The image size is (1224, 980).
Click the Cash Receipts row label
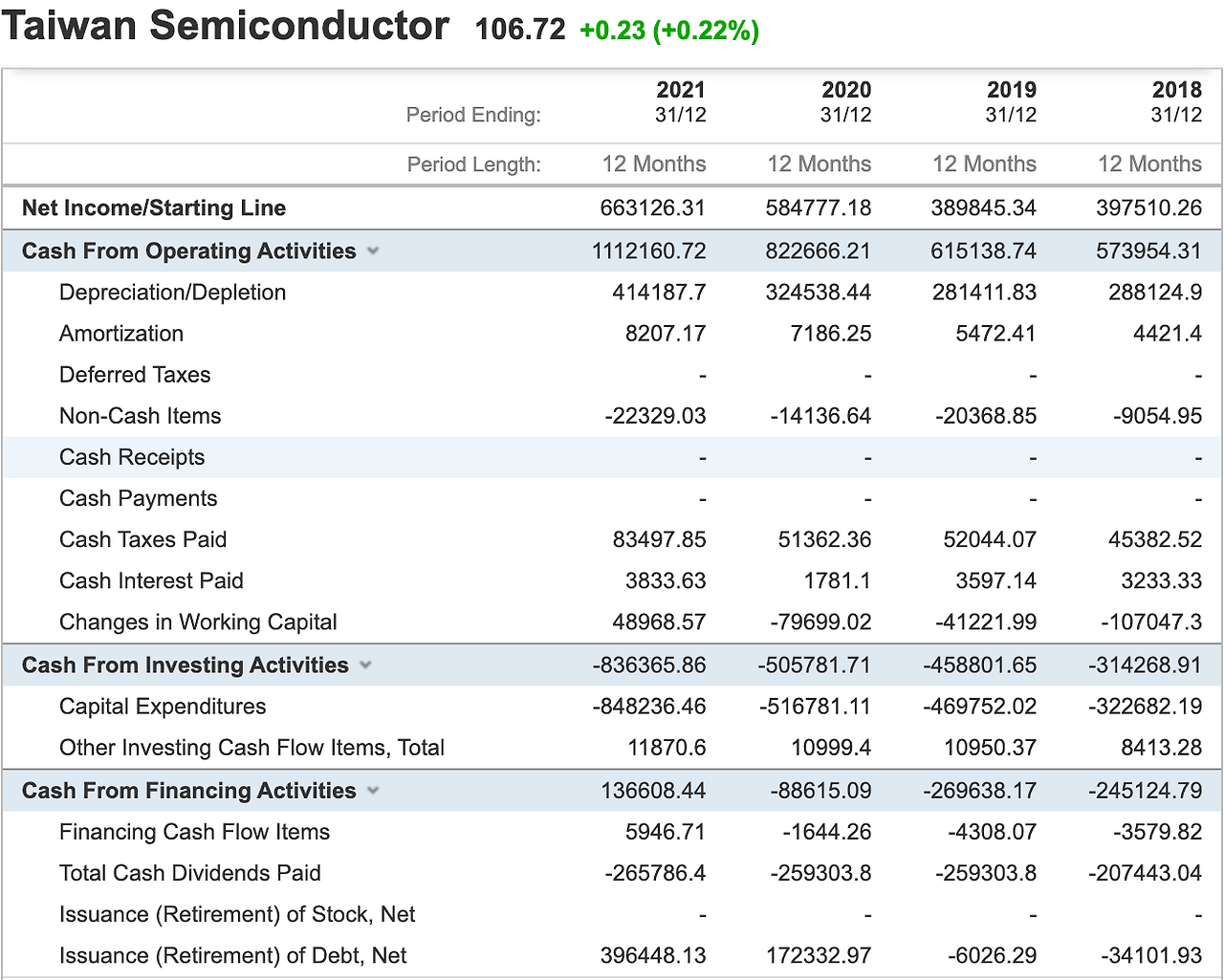(132, 457)
